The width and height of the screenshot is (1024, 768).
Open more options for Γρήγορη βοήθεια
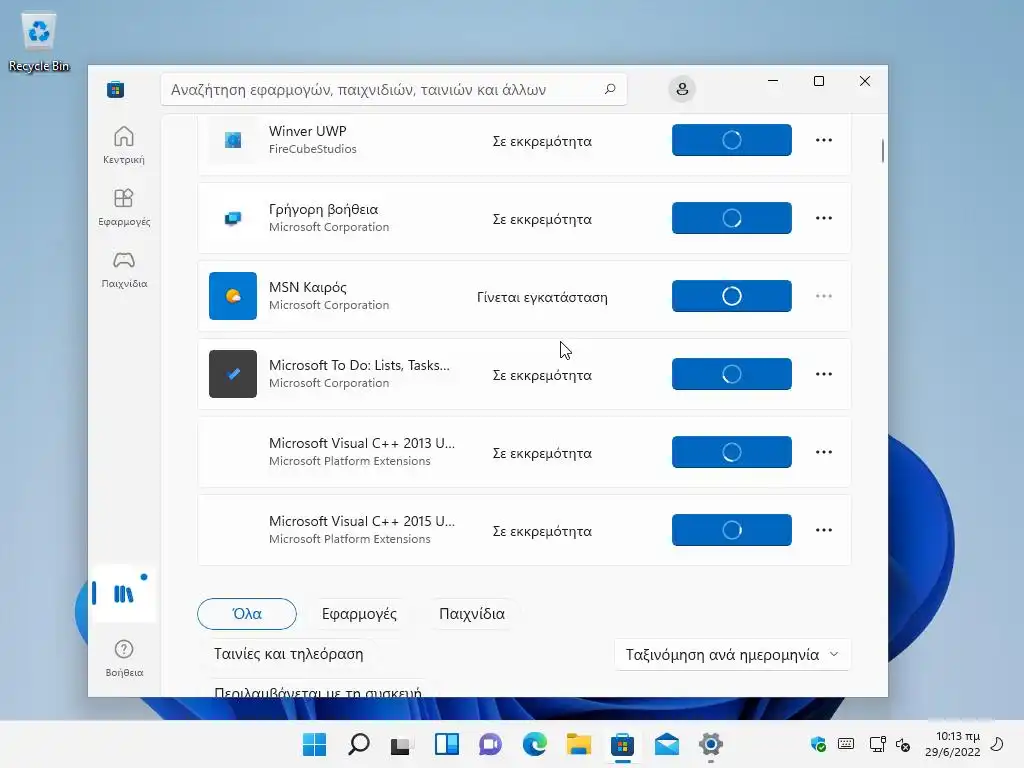[824, 218]
